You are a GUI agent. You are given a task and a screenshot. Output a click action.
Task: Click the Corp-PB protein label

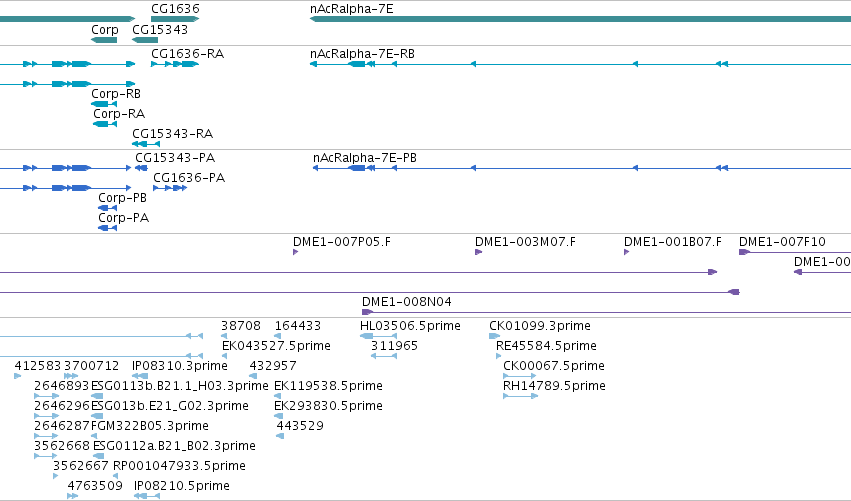click(x=123, y=198)
